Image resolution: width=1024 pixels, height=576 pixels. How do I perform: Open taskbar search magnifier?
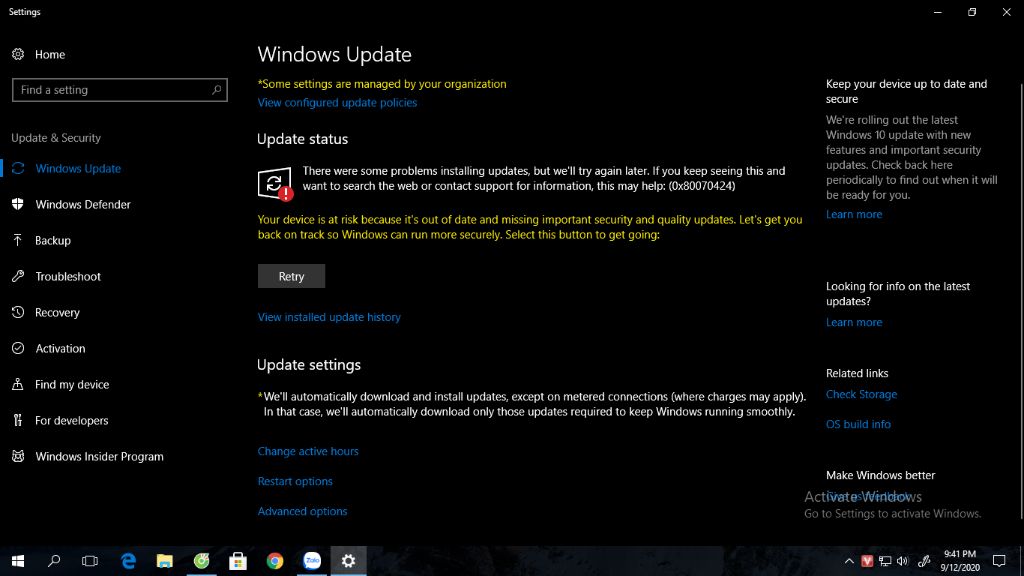pos(54,560)
